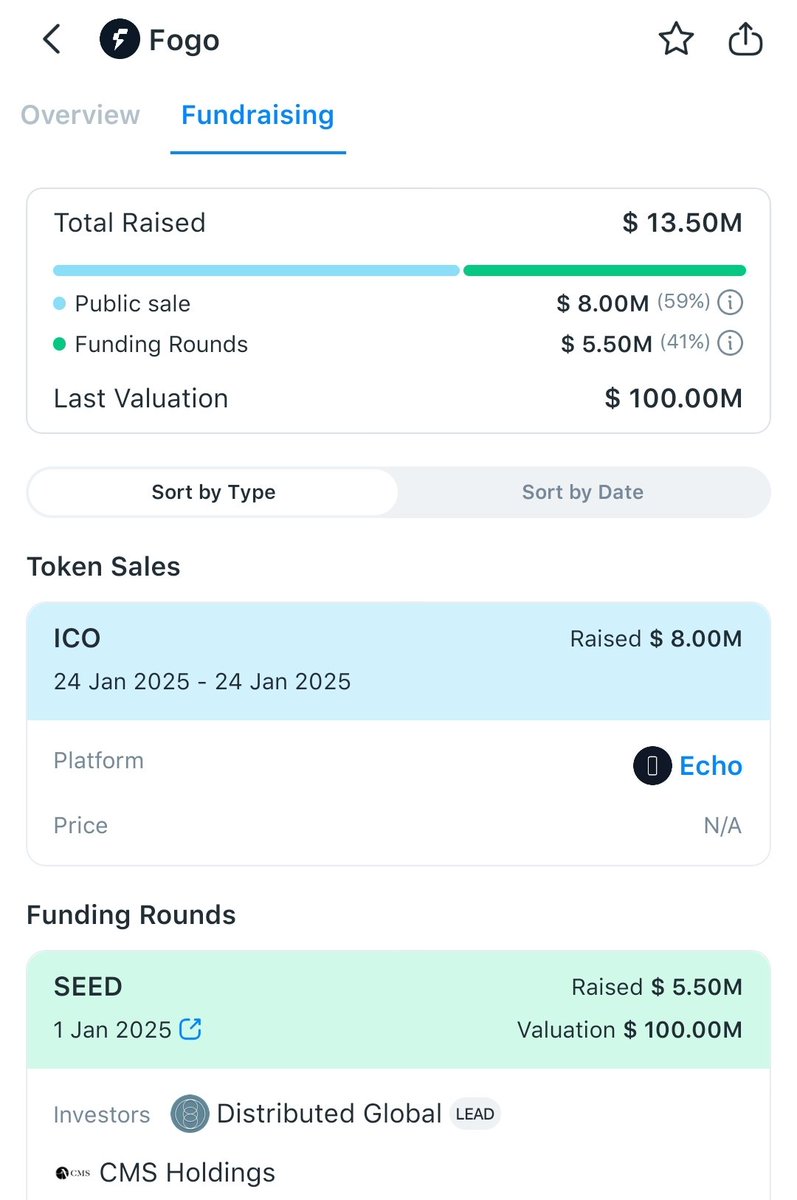797x1200 pixels.
Task: Show info for Funding Rounds percentage
Action: pos(731,343)
